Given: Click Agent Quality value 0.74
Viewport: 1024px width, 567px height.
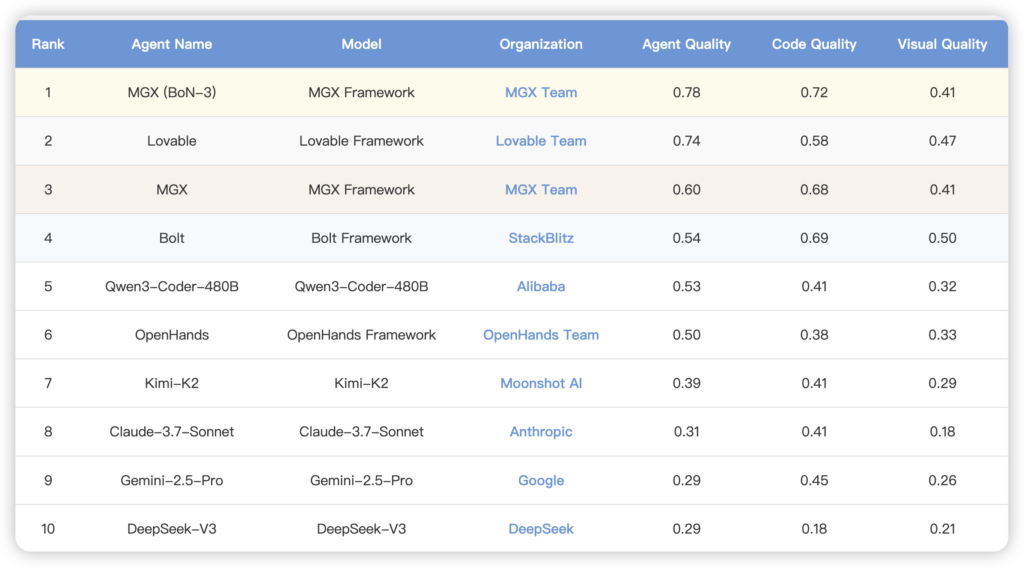Looking at the screenshot, I should (686, 140).
